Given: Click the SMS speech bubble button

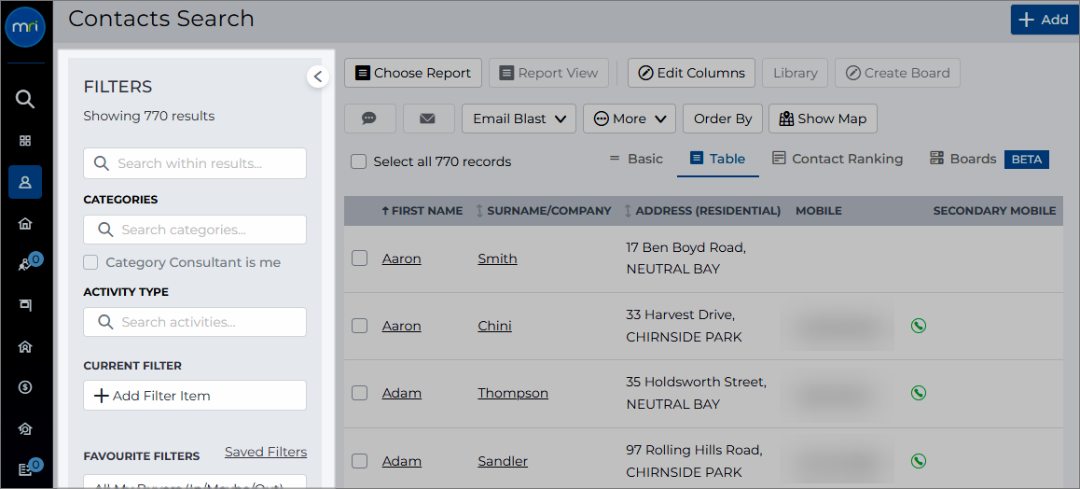Looking at the screenshot, I should coord(369,118).
